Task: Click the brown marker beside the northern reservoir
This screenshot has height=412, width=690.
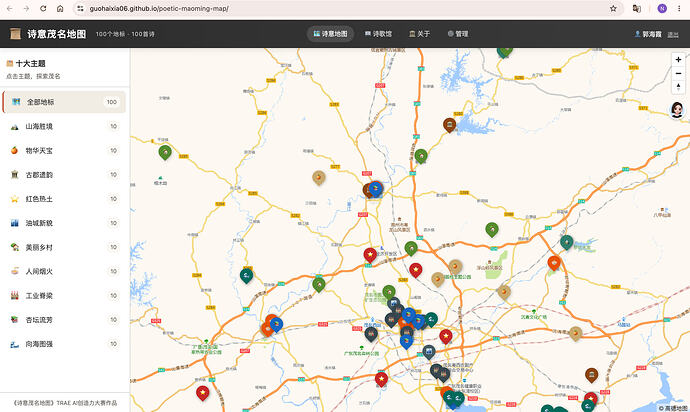Action: (x=449, y=125)
